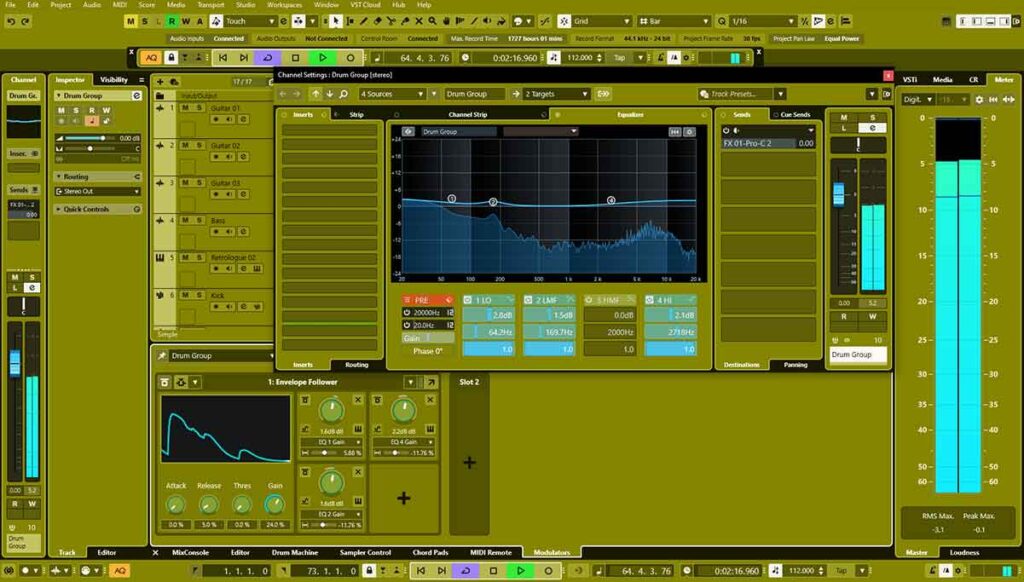Open the Grid snap type dropdown
1024x582 pixels.
(601, 21)
